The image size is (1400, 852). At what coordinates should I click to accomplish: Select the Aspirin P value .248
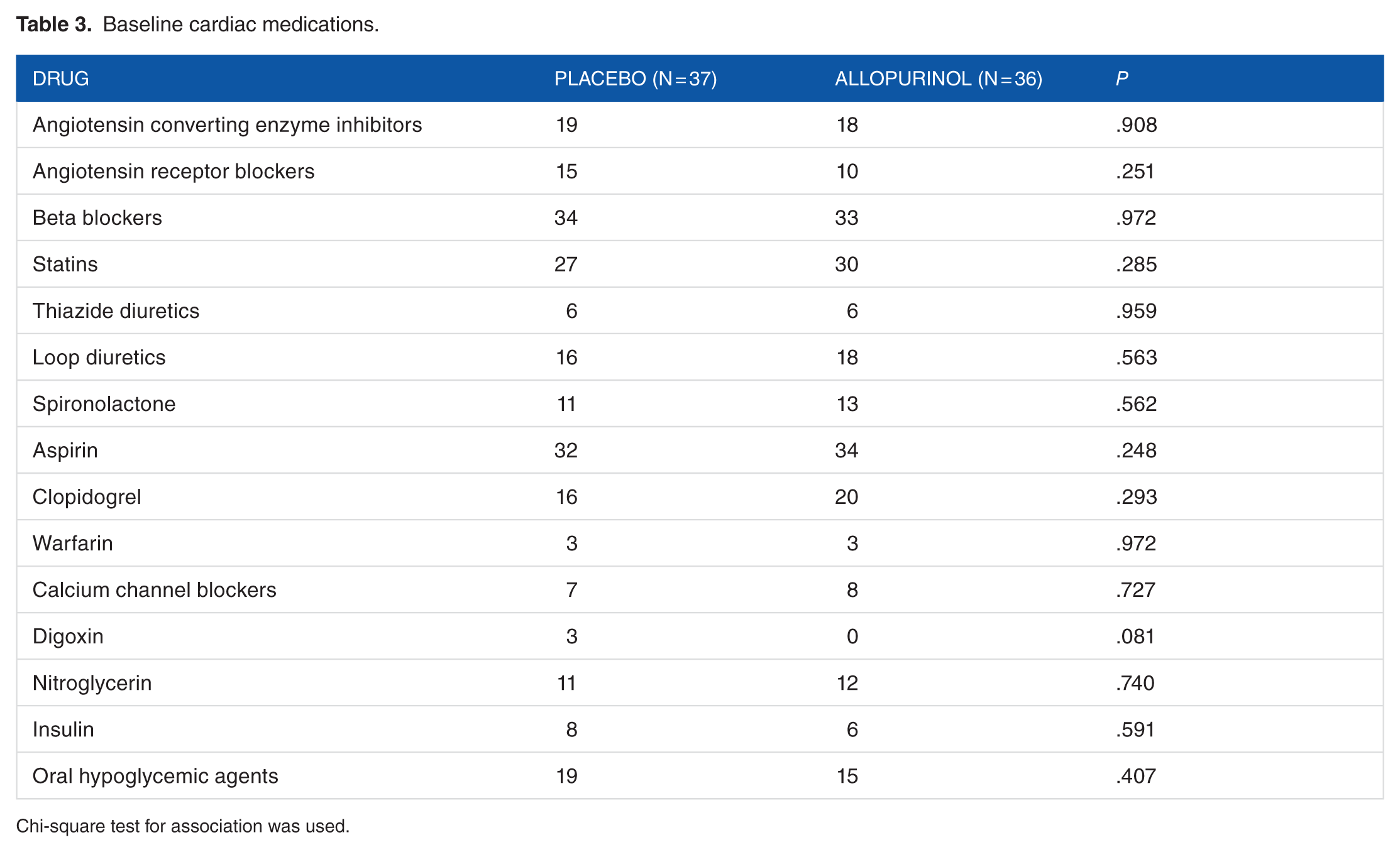[x=1136, y=450]
